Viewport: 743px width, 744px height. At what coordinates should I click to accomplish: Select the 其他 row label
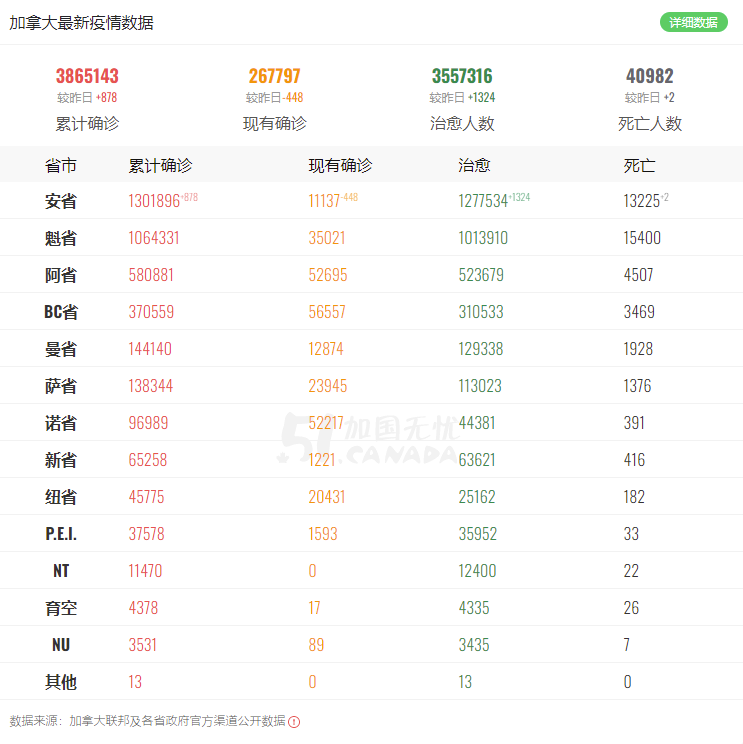pos(61,682)
